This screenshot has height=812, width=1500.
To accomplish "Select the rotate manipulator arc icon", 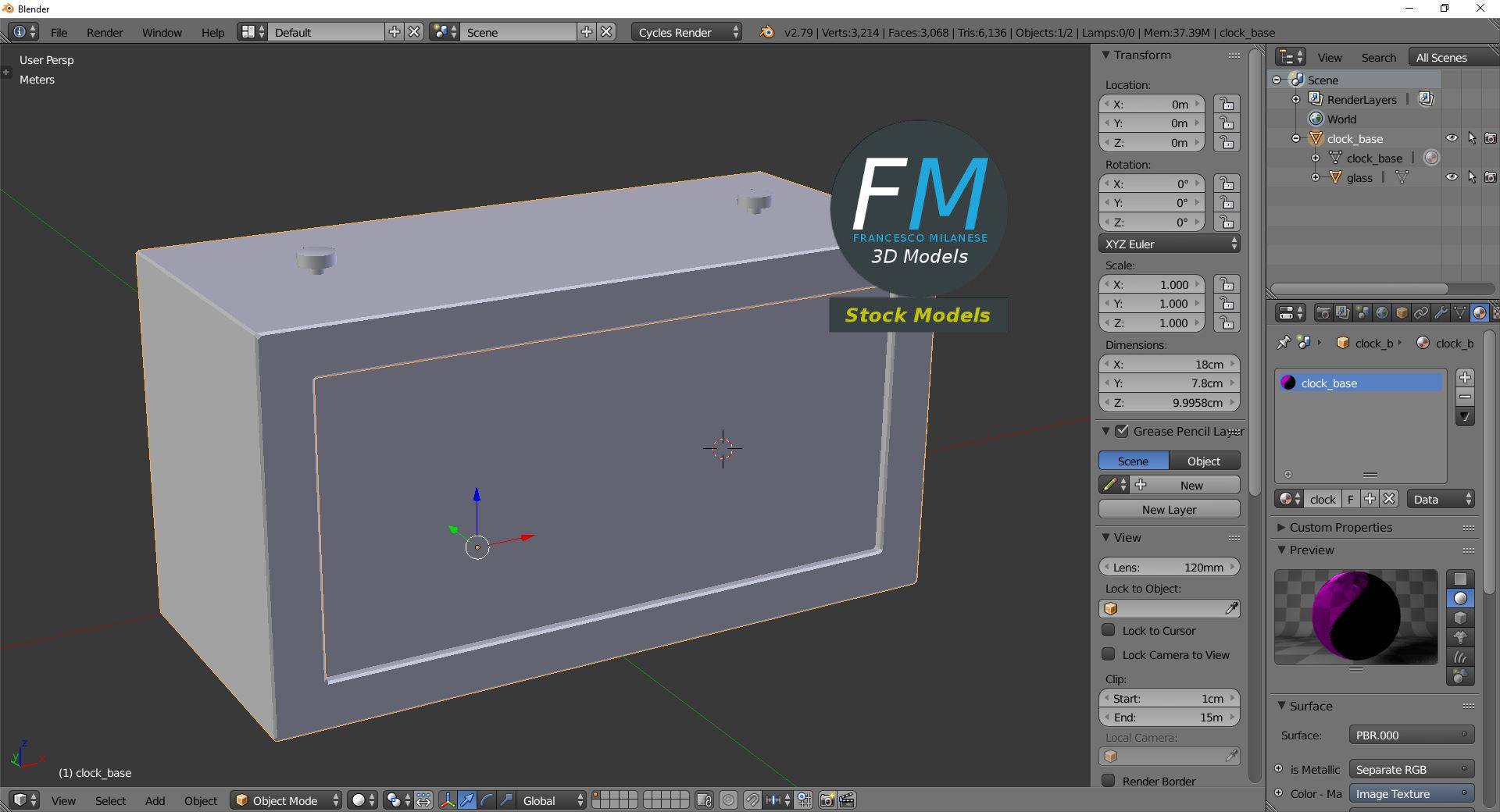I will (x=487, y=800).
